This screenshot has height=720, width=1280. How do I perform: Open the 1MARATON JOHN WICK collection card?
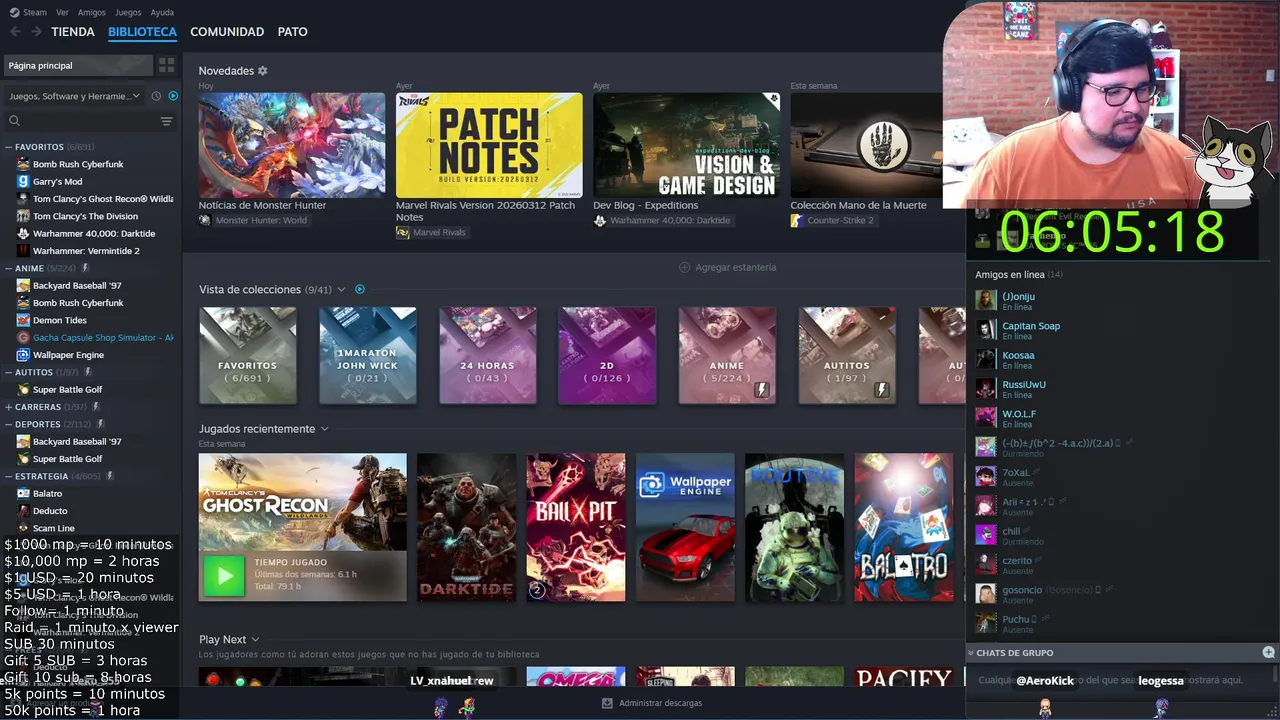(x=367, y=355)
